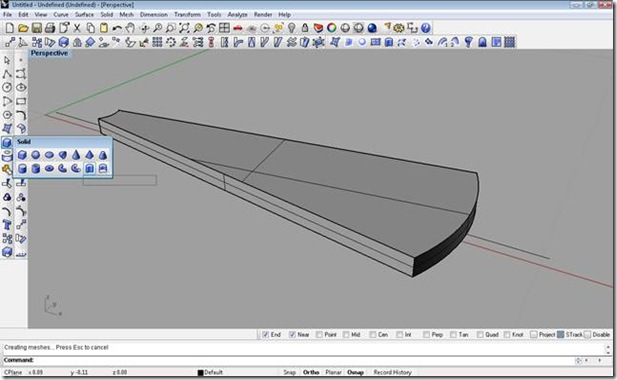This screenshot has width=617, height=380.
Task: Click into the Command input line
Action: tap(303, 360)
